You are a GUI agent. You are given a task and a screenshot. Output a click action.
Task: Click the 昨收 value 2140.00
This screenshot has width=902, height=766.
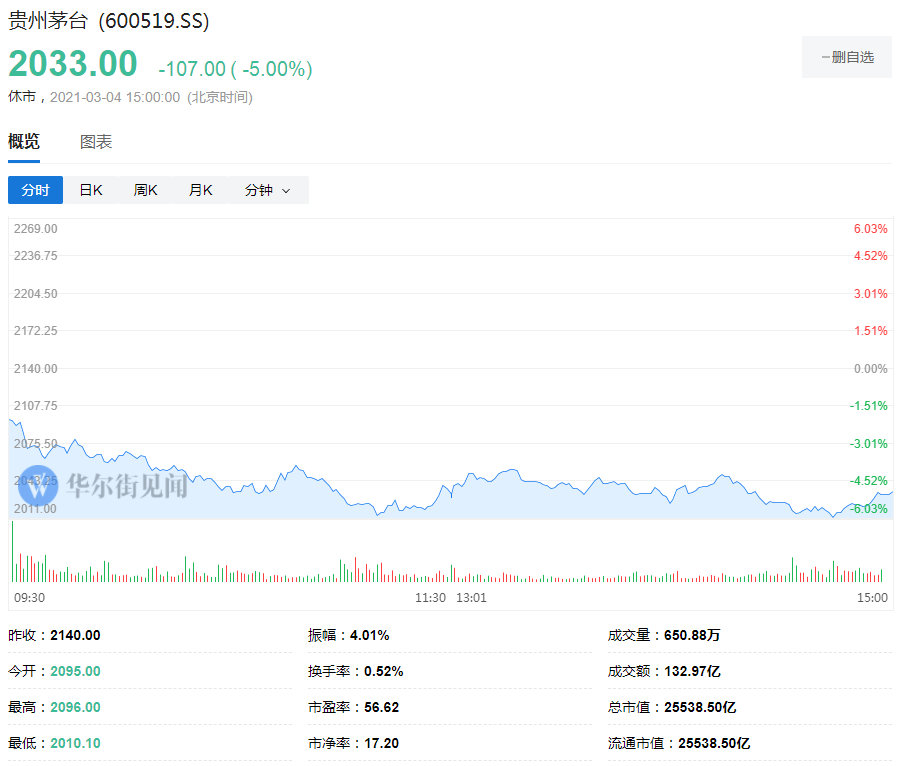(75, 635)
